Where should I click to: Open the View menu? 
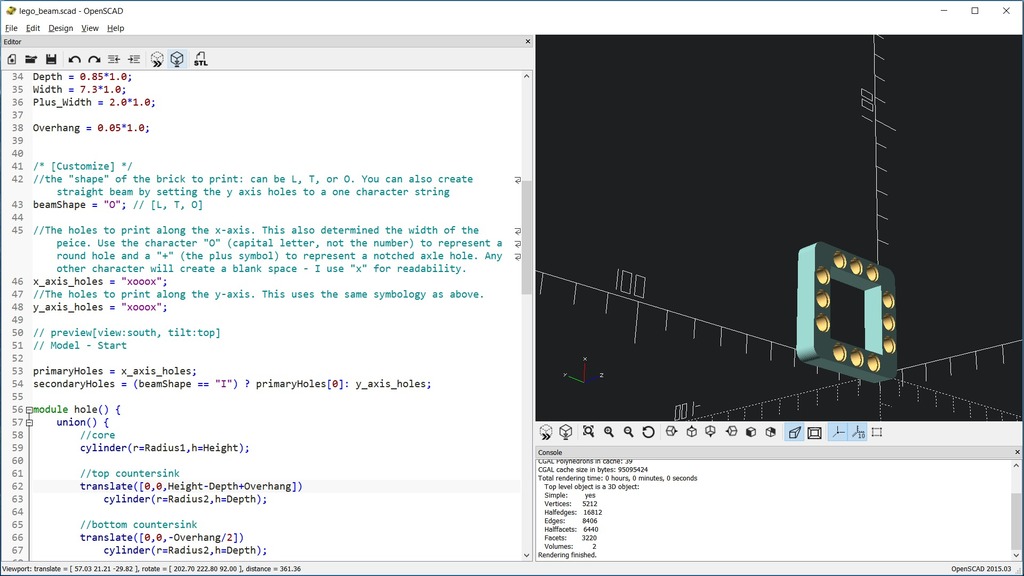point(90,28)
